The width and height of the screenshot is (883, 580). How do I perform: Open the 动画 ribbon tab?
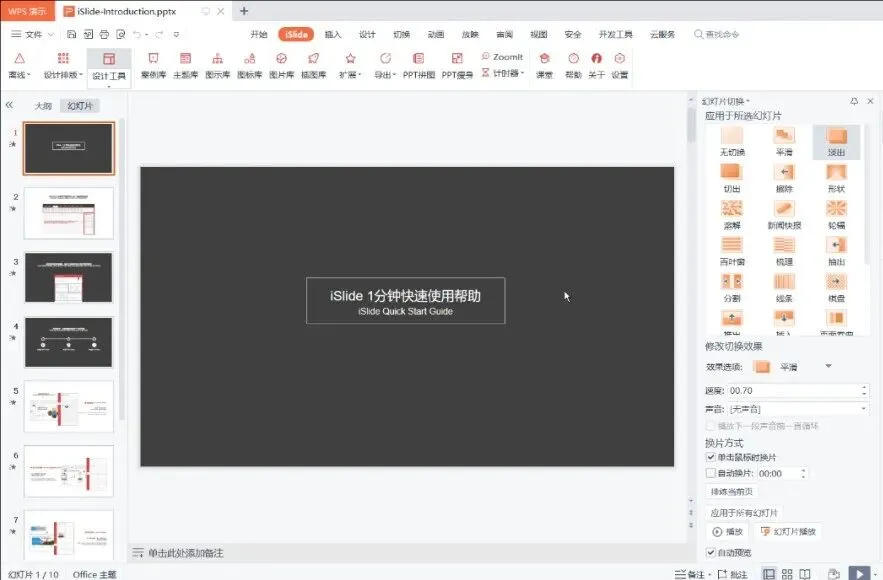[436, 34]
